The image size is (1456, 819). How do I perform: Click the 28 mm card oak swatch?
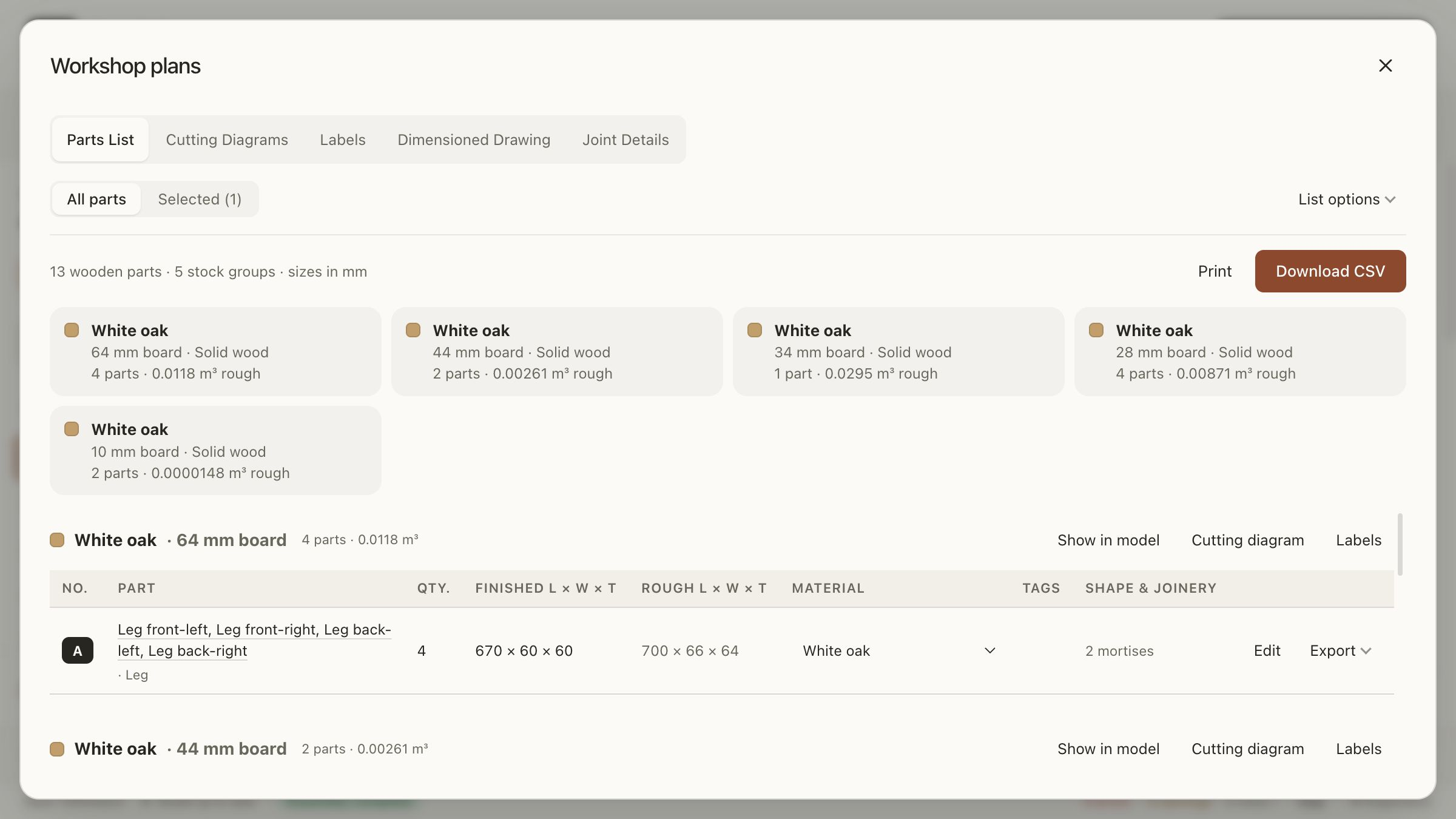pyautogui.click(x=1096, y=330)
